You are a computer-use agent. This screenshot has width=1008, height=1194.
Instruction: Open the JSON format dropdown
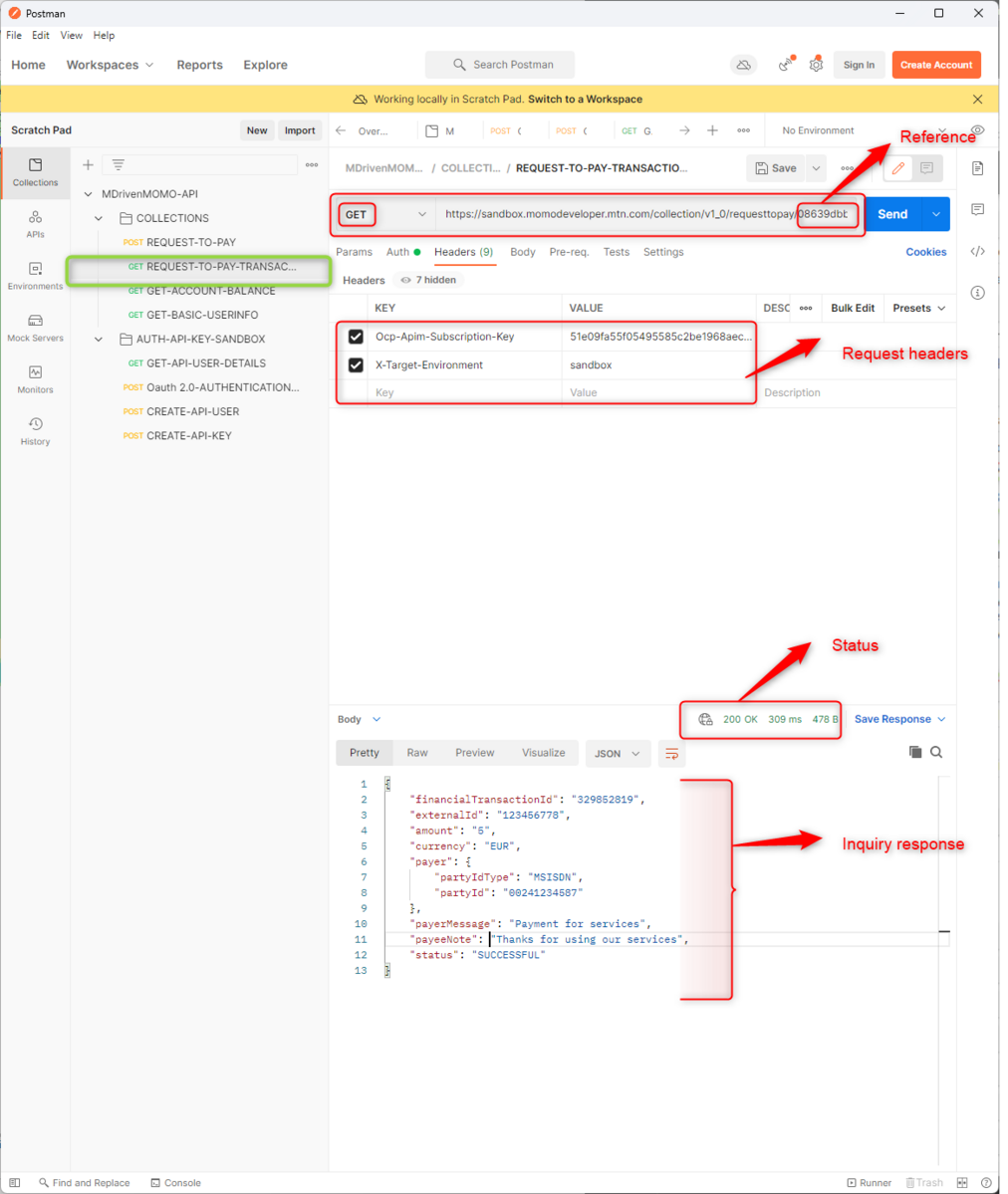(x=617, y=754)
